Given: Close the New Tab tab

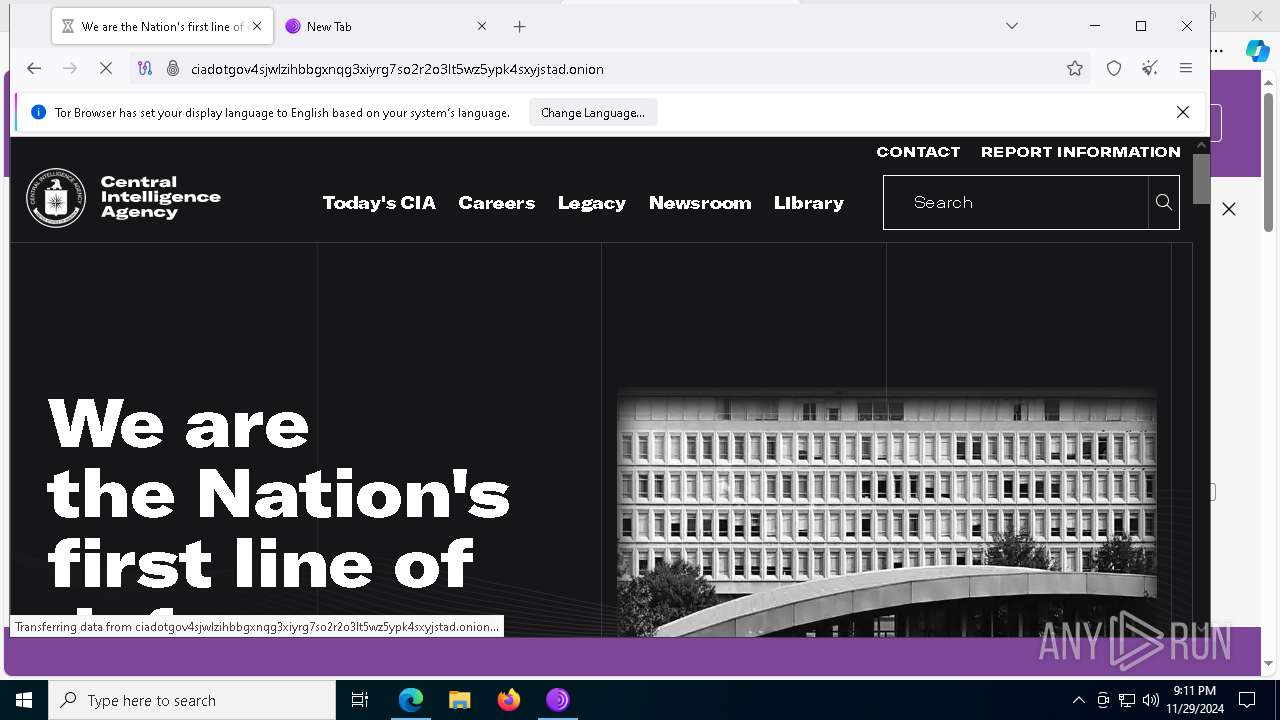Looking at the screenshot, I should click(482, 27).
